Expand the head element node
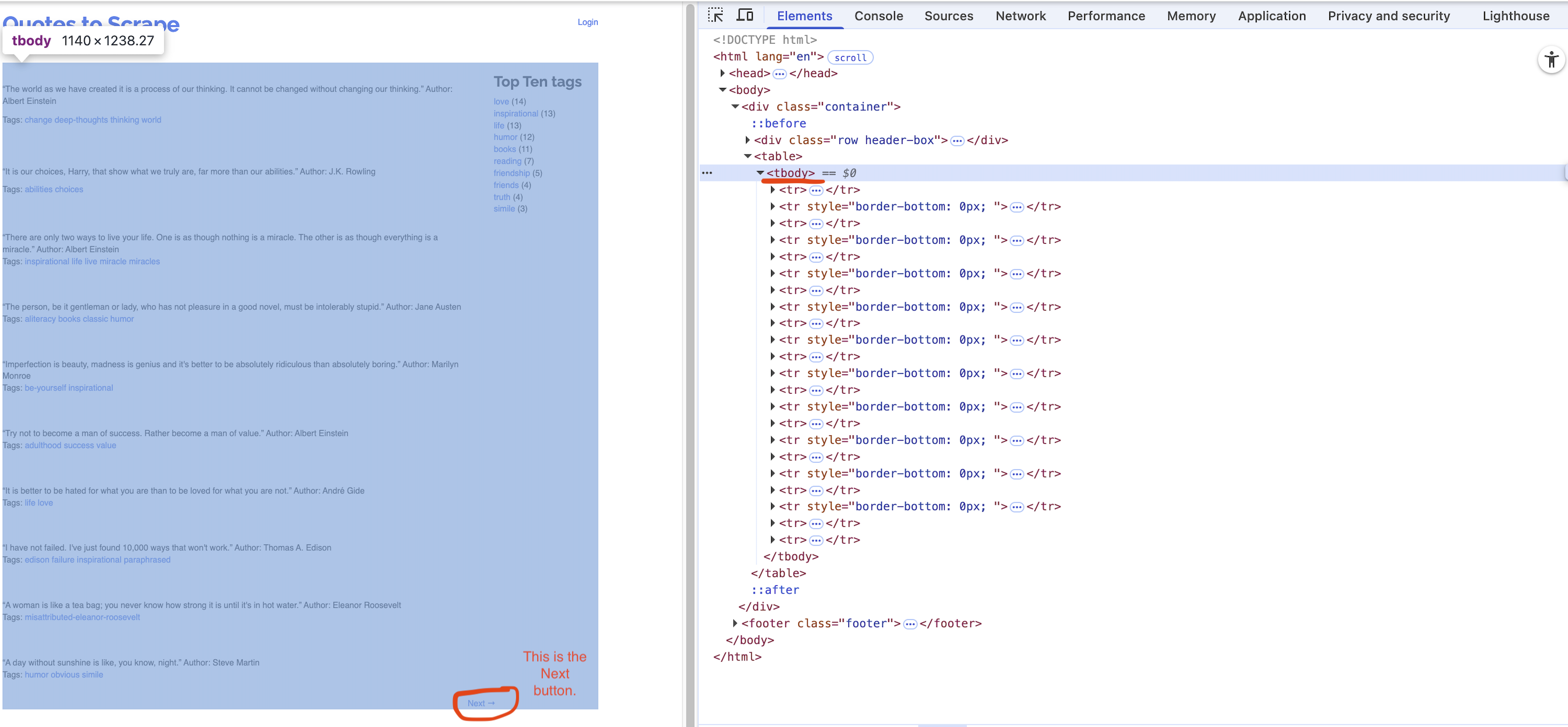 (723, 73)
